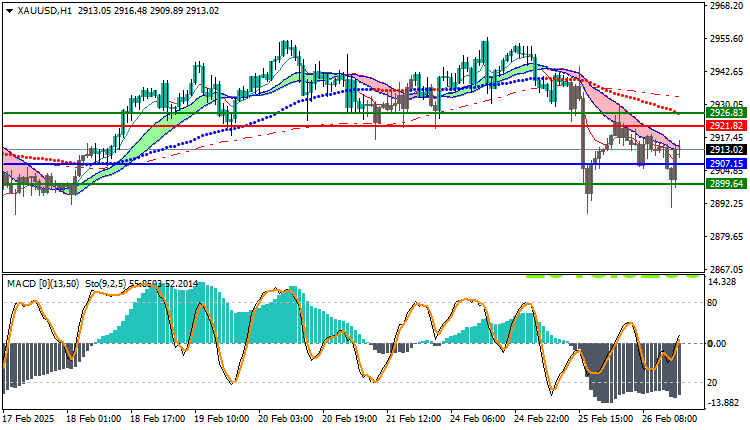The image size is (750, 430).
Task: Click the 21 Feb 12:00 time label
Action: tap(414, 419)
